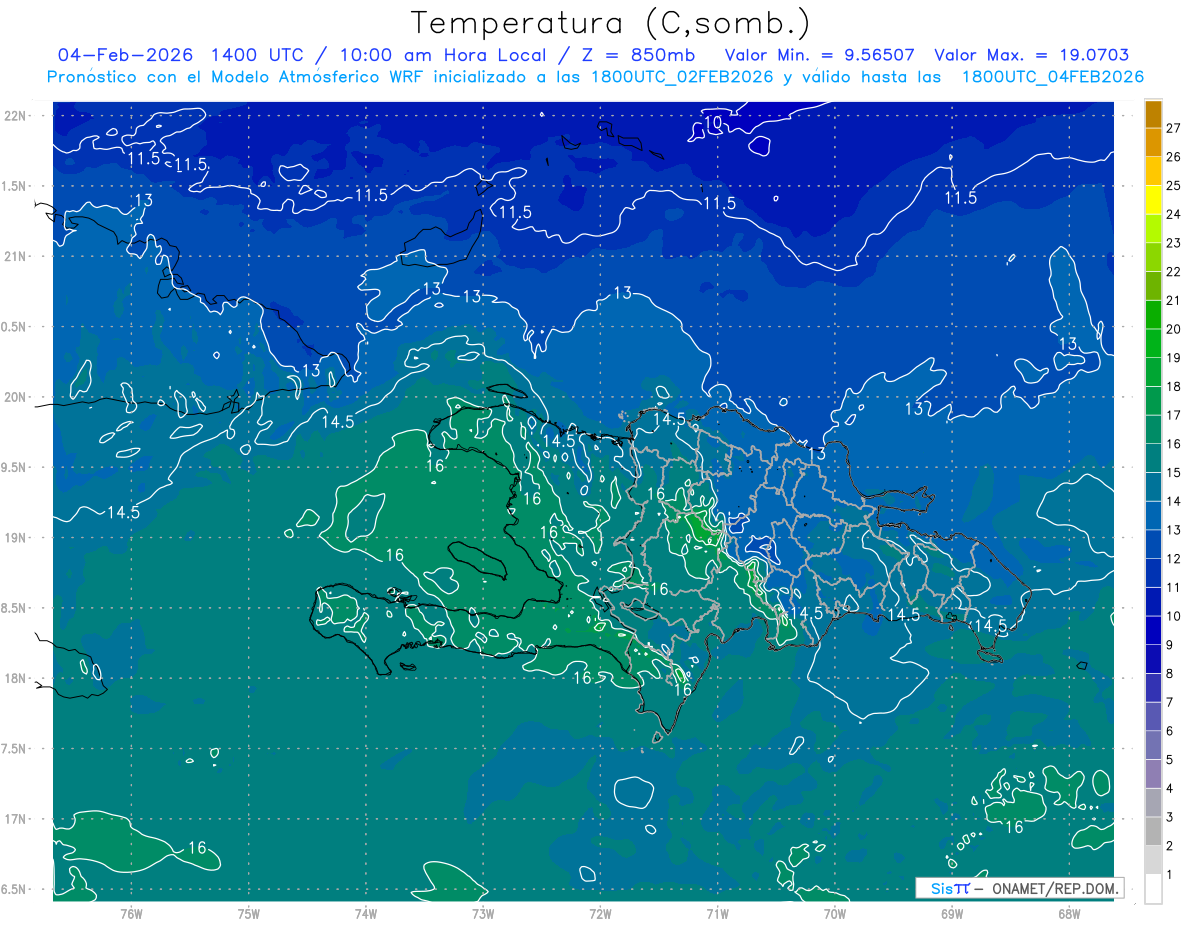The height and width of the screenshot is (927, 1200).
Task: Click the '68W' longitude axis label
Action: (1069, 913)
